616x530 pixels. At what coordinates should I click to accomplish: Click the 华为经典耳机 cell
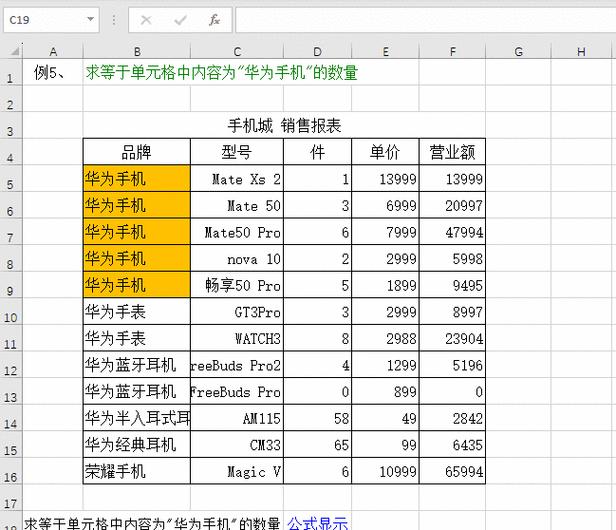click(137, 444)
